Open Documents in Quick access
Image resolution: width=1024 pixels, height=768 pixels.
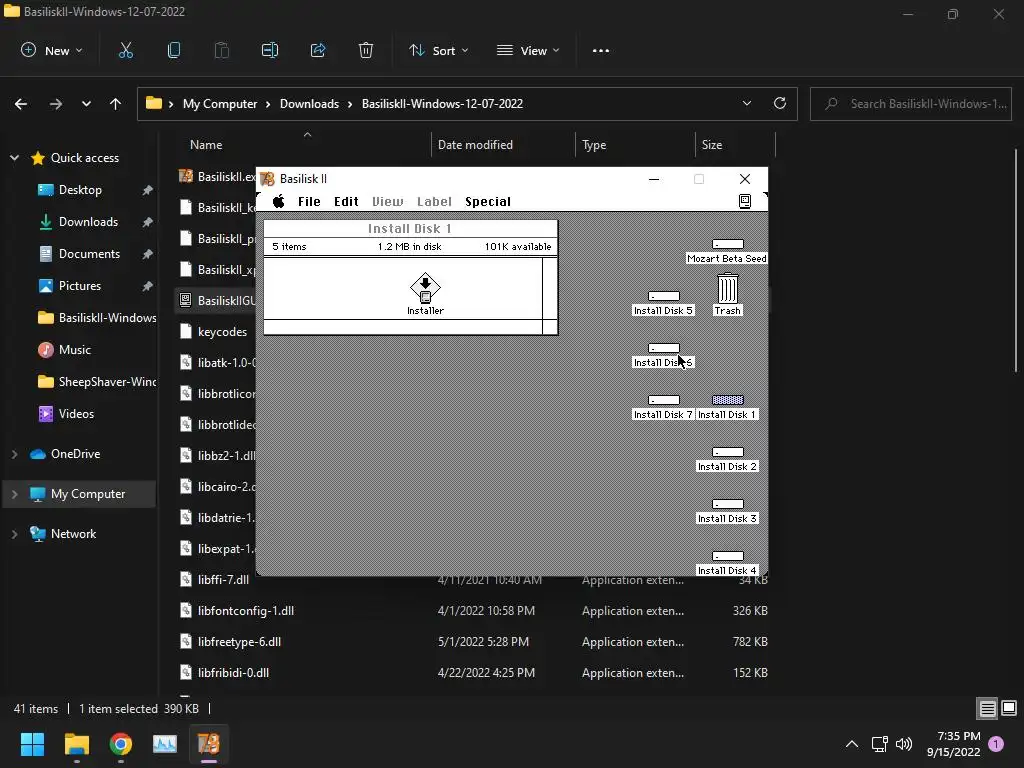point(89,254)
